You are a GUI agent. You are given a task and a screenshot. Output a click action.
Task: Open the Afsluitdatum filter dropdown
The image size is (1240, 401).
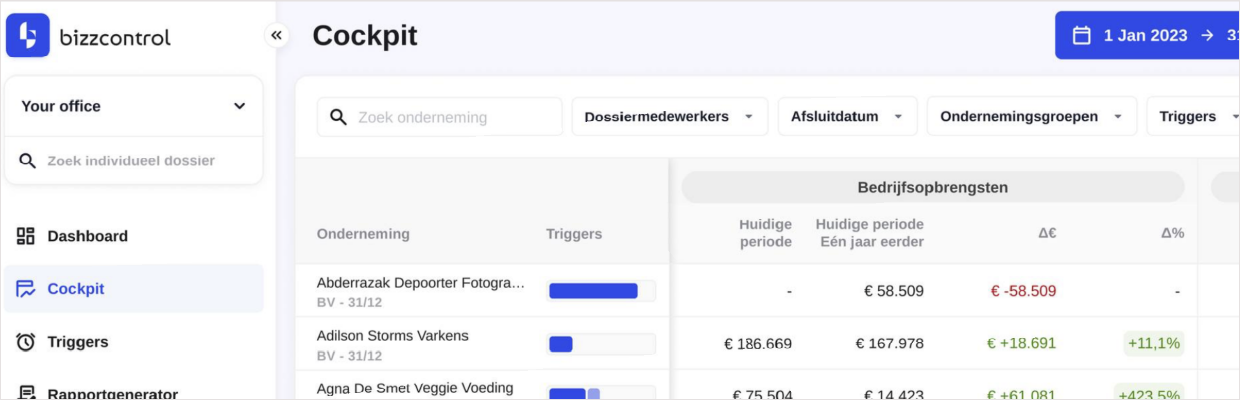[x=846, y=117]
